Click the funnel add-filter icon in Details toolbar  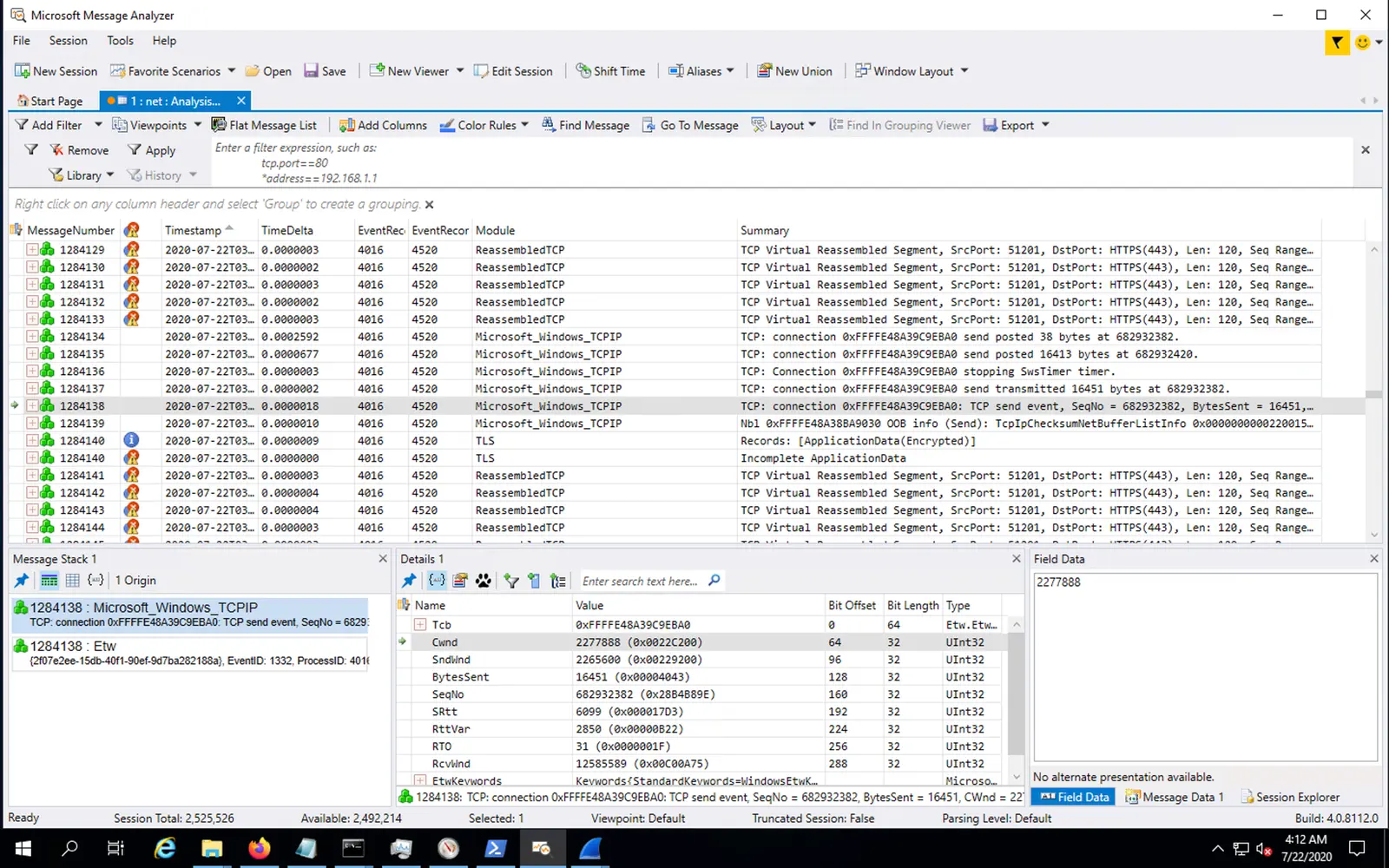(511, 581)
